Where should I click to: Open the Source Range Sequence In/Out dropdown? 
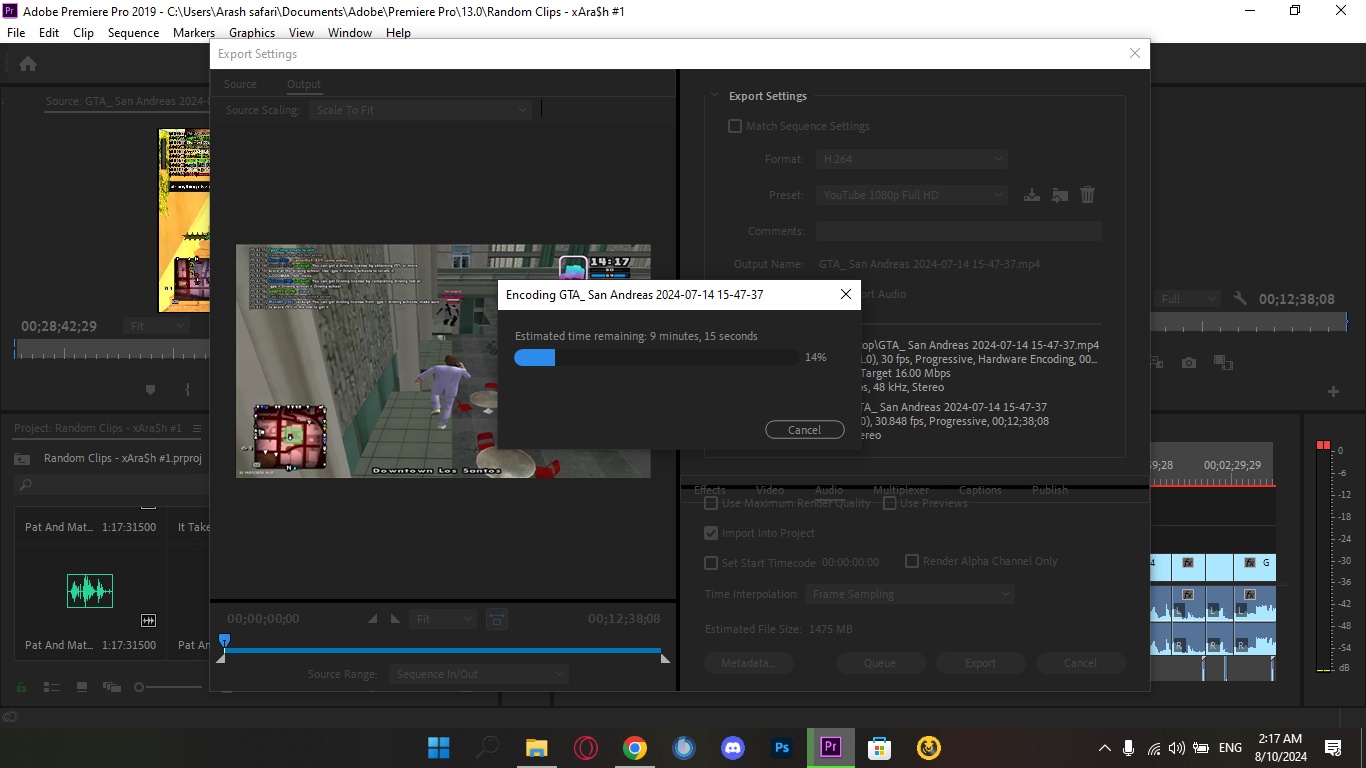coord(478,674)
